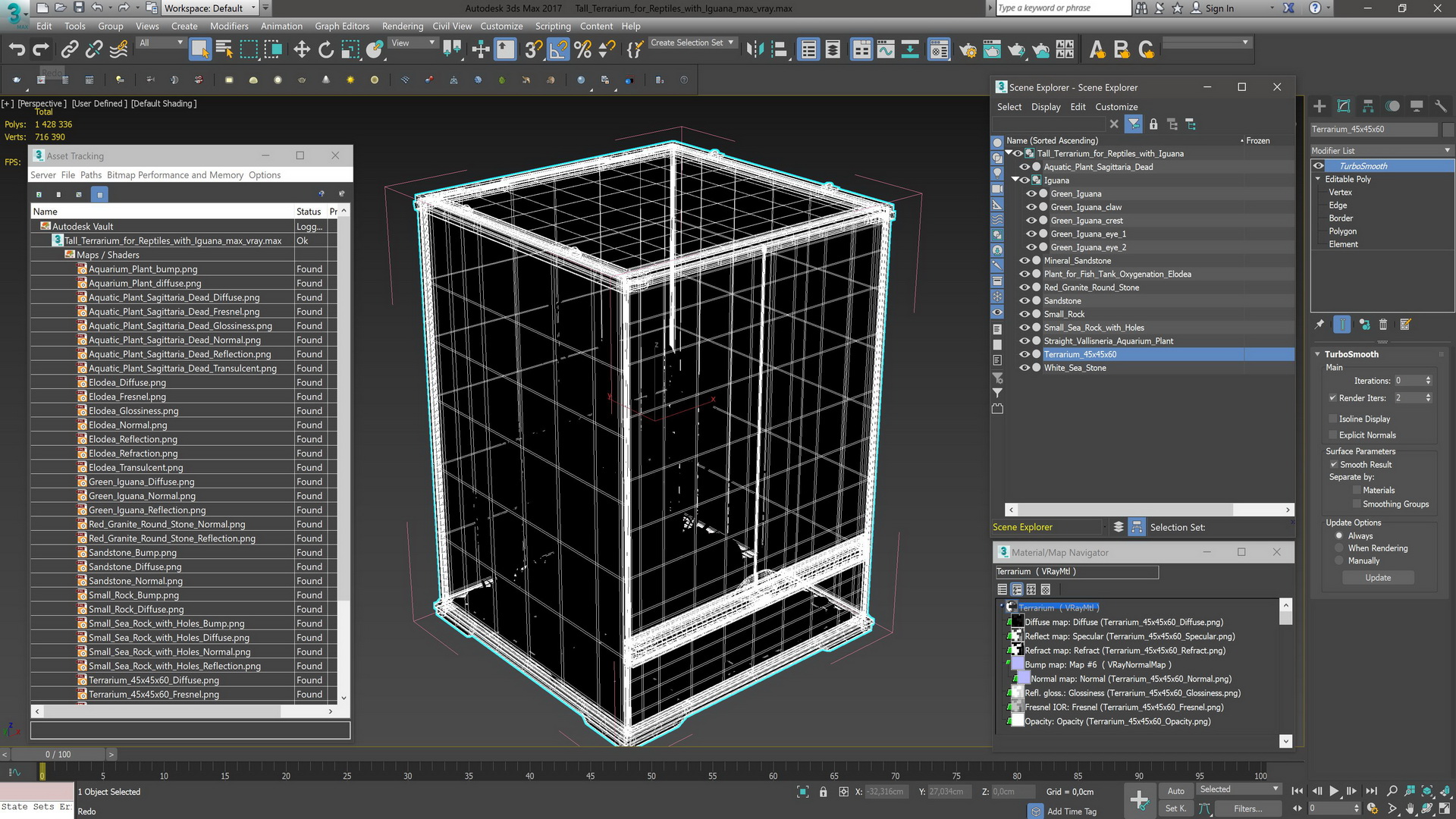This screenshot has height=819, width=1456.
Task: Open the Graph Editors menu
Action: [x=342, y=26]
